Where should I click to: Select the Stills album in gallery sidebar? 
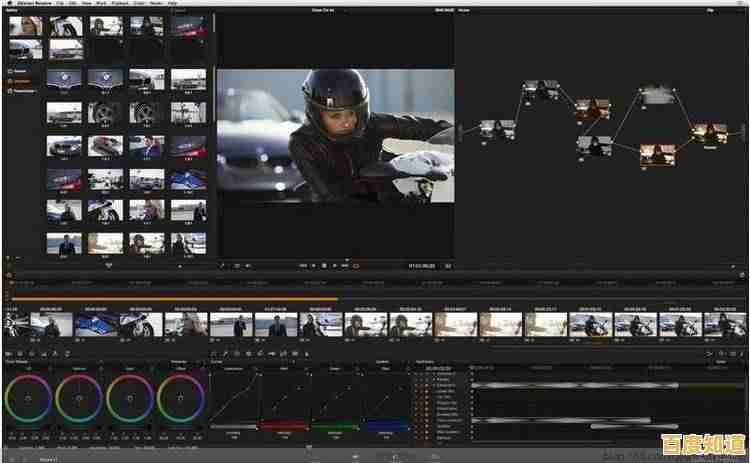[20, 72]
